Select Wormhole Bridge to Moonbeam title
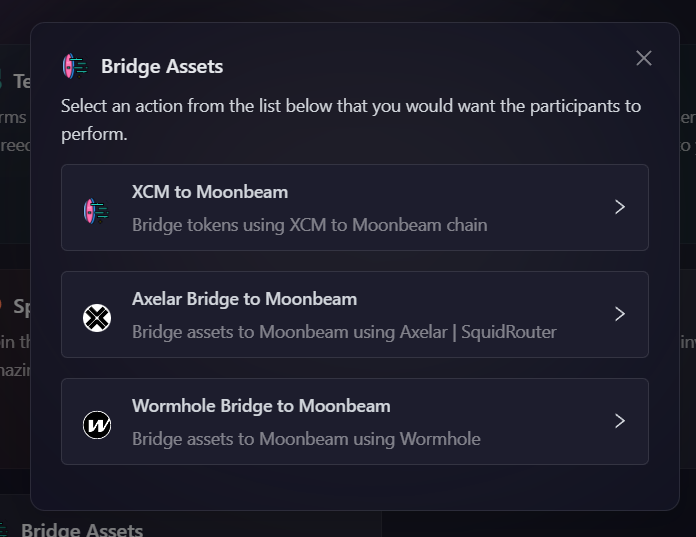Screen dimensions: 696x537 click(261, 406)
